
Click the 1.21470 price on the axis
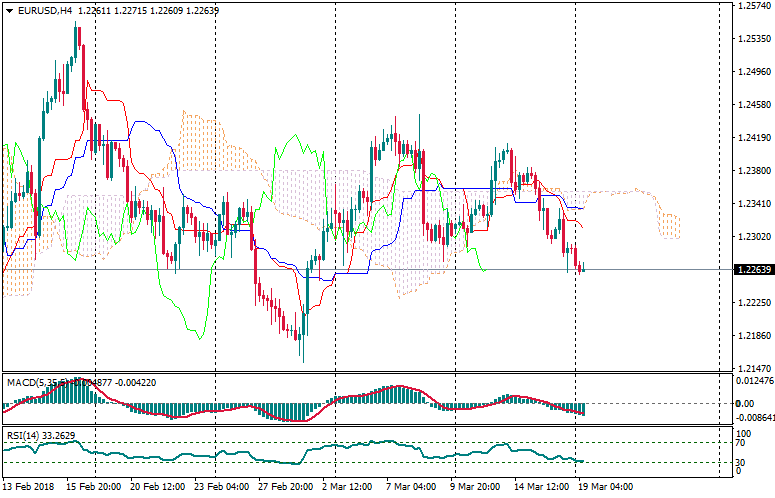753,368
